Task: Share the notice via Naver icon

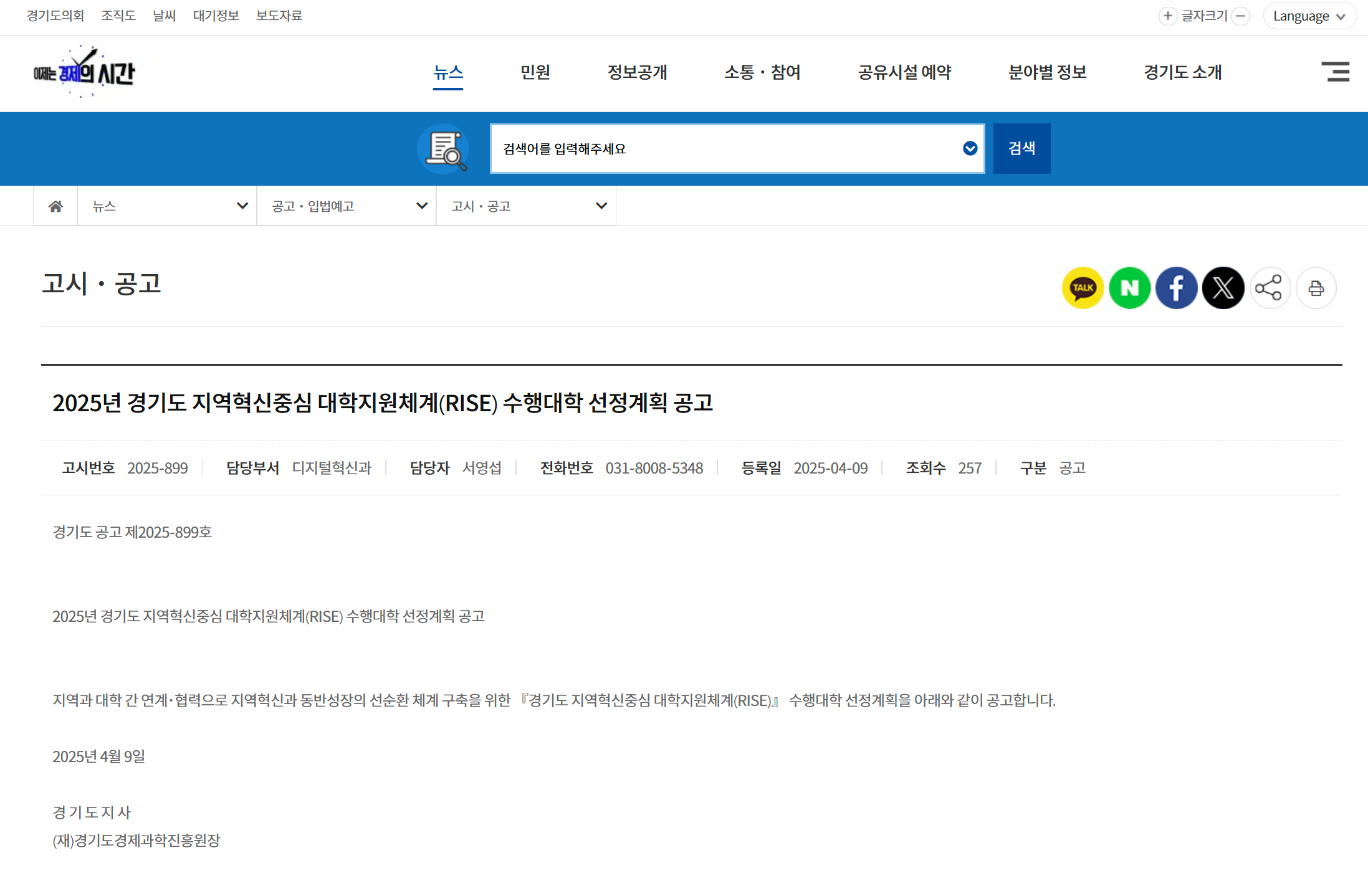Action: [x=1129, y=288]
